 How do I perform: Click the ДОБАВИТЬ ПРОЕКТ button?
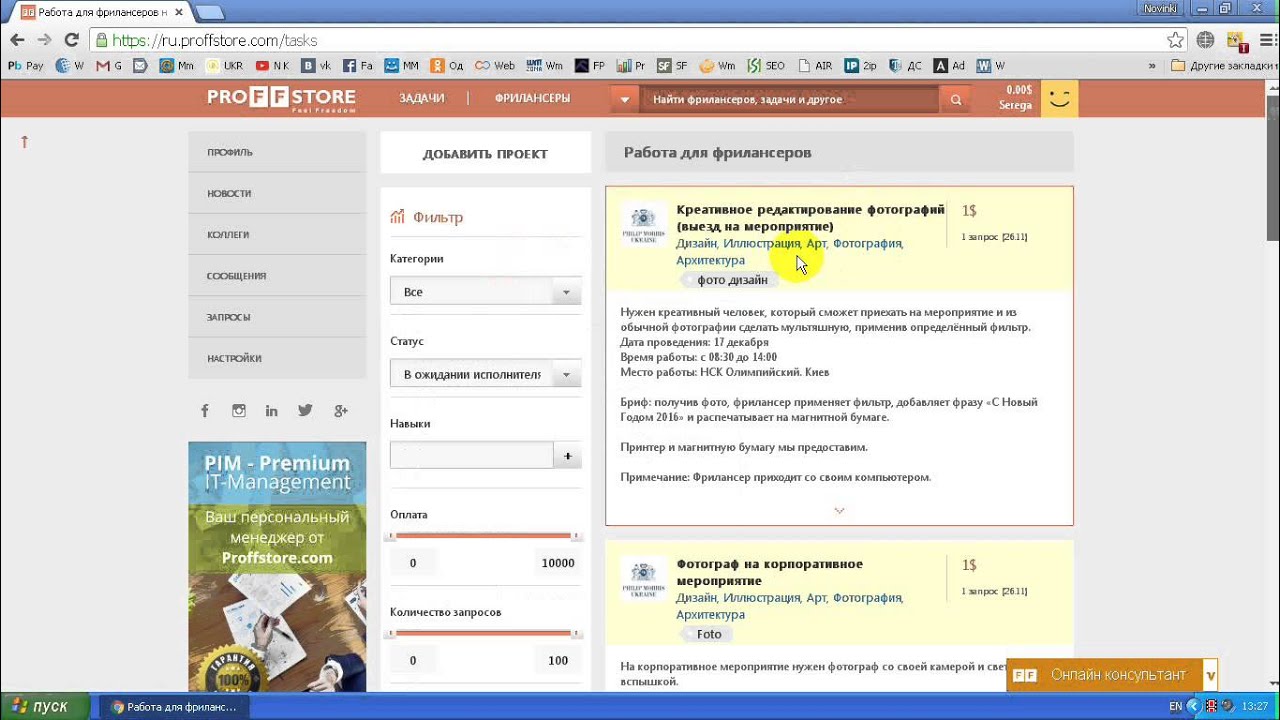point(485,154)
